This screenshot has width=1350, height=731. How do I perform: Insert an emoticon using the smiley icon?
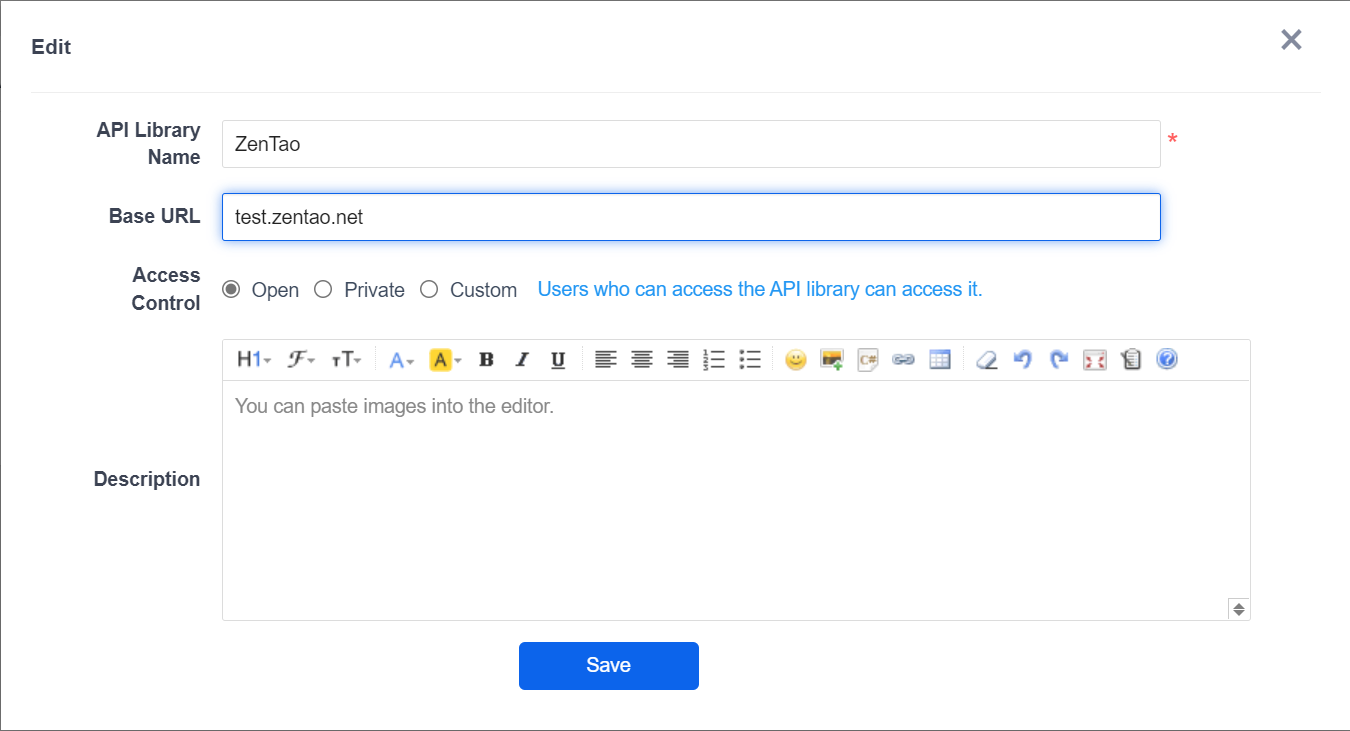click(795, 360)
